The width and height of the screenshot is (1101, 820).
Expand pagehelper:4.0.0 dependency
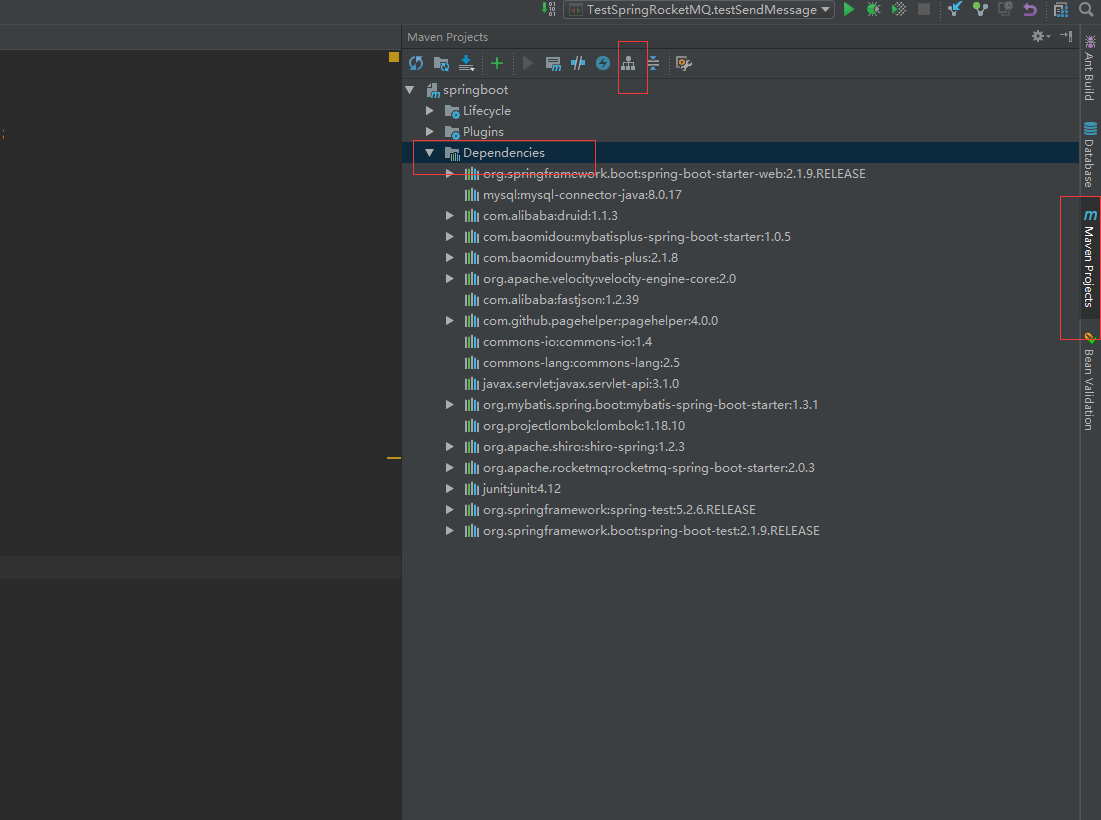tap(449, 321)
